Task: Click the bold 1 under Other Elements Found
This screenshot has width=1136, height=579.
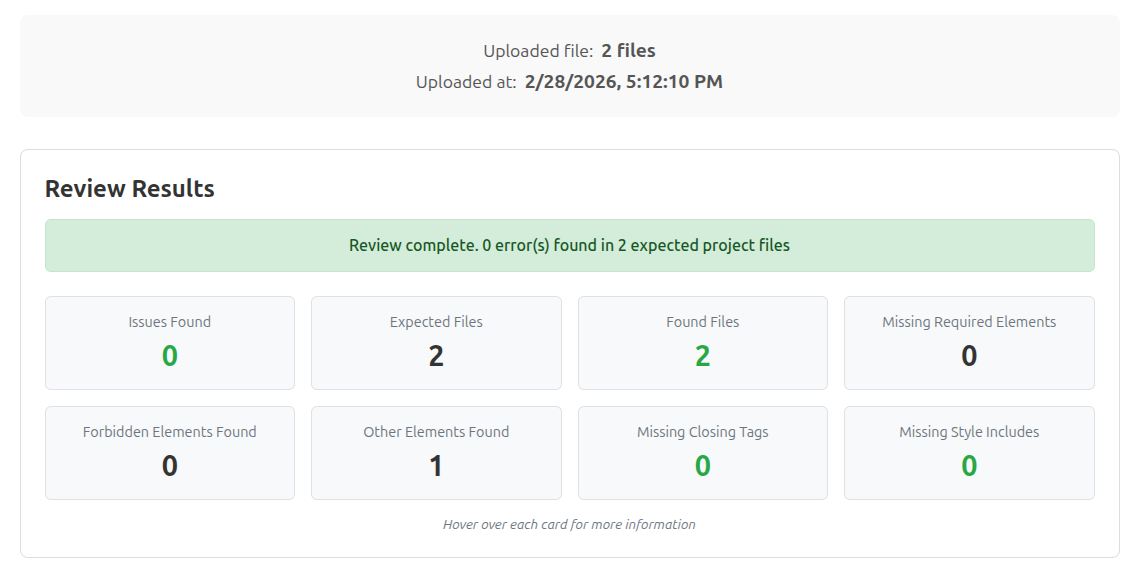Action: (x=436, y=464)
